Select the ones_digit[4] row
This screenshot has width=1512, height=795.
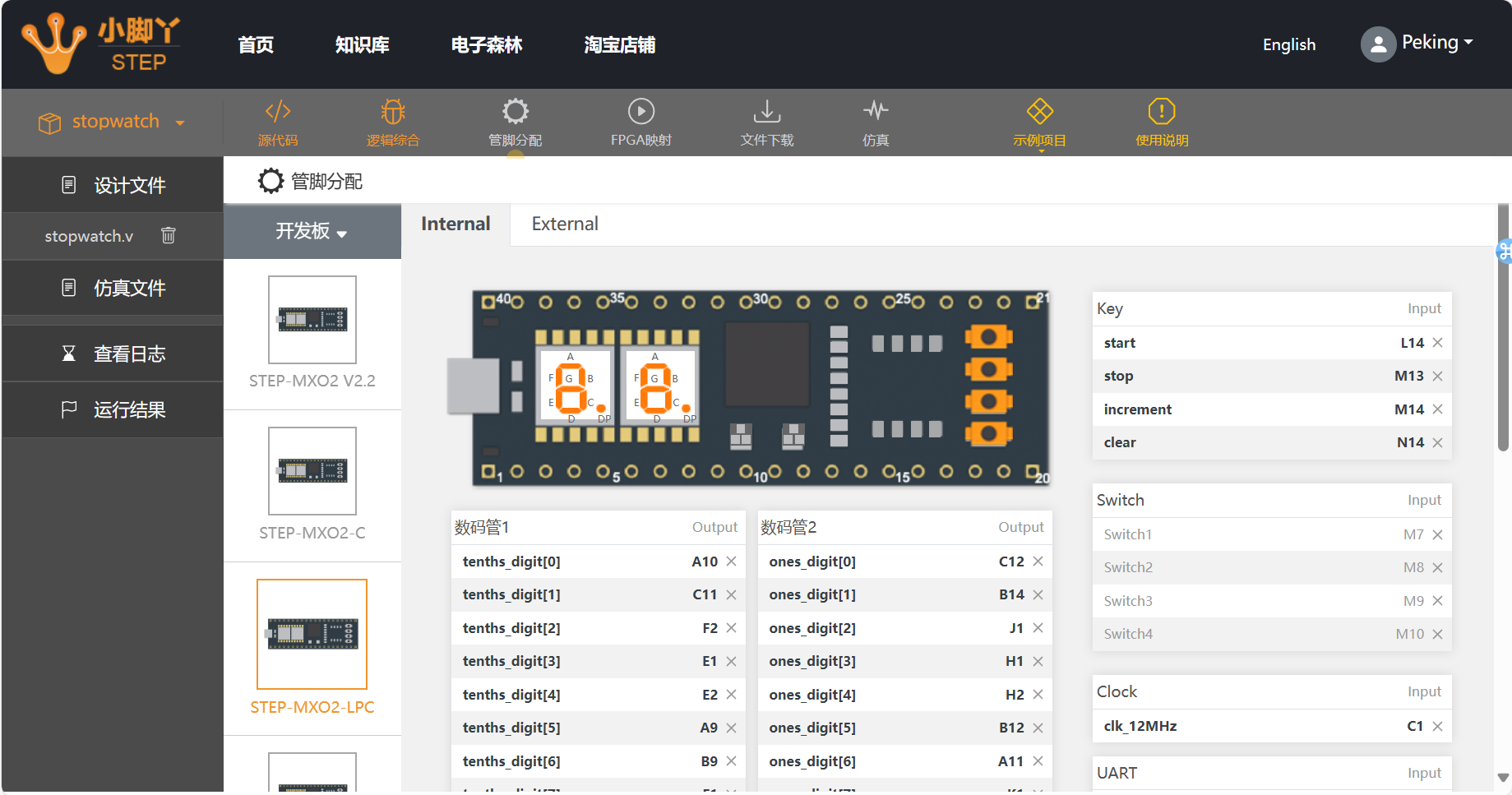(904, 695)
